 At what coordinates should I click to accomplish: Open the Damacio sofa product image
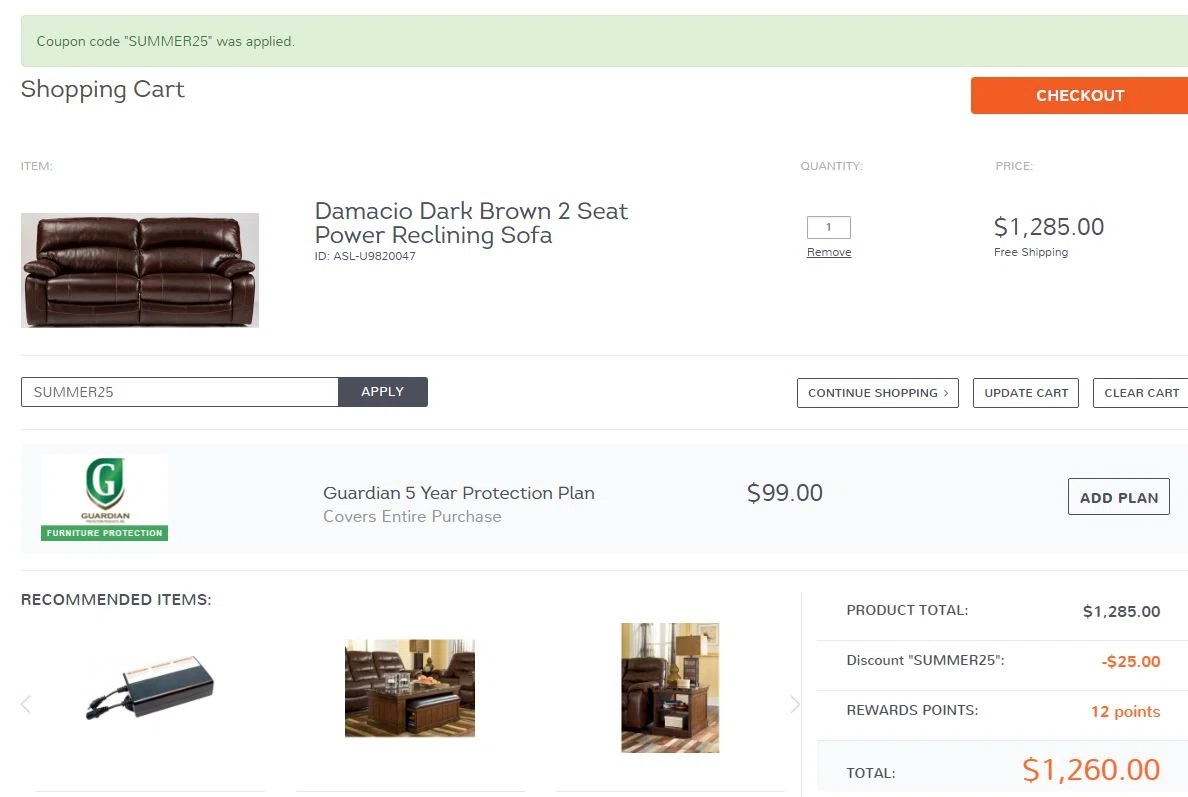(x=140, y=270)
